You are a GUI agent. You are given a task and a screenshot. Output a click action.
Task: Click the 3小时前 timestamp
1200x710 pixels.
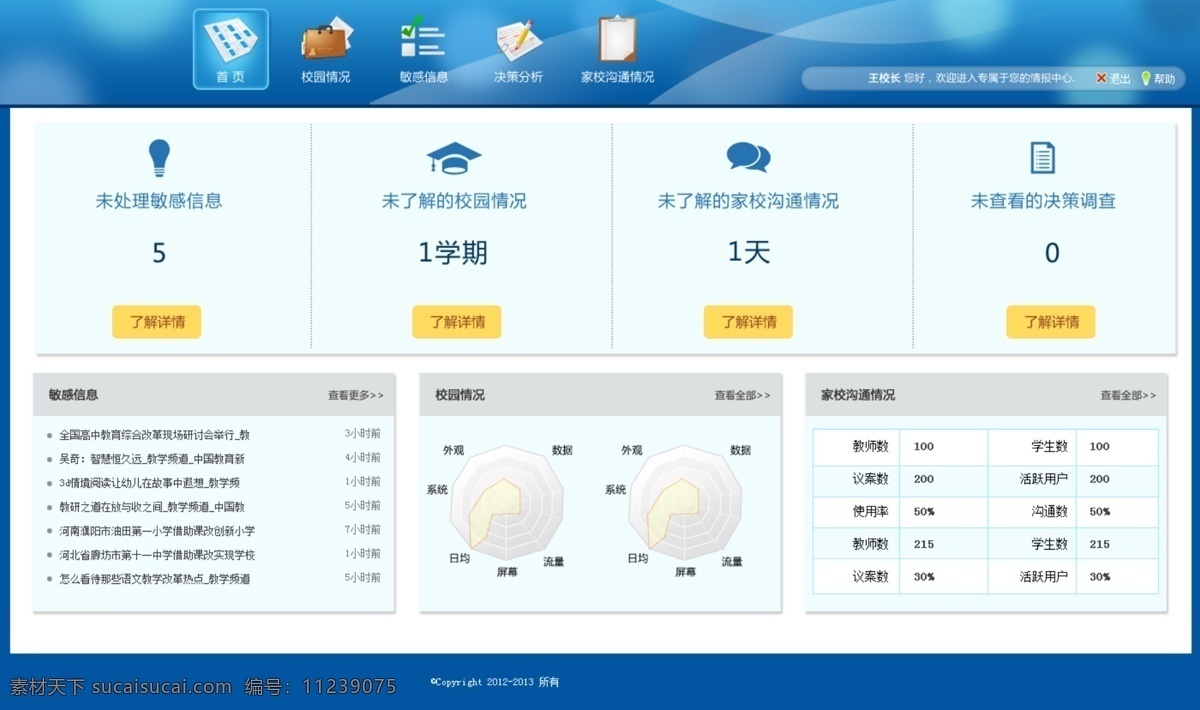363,434
